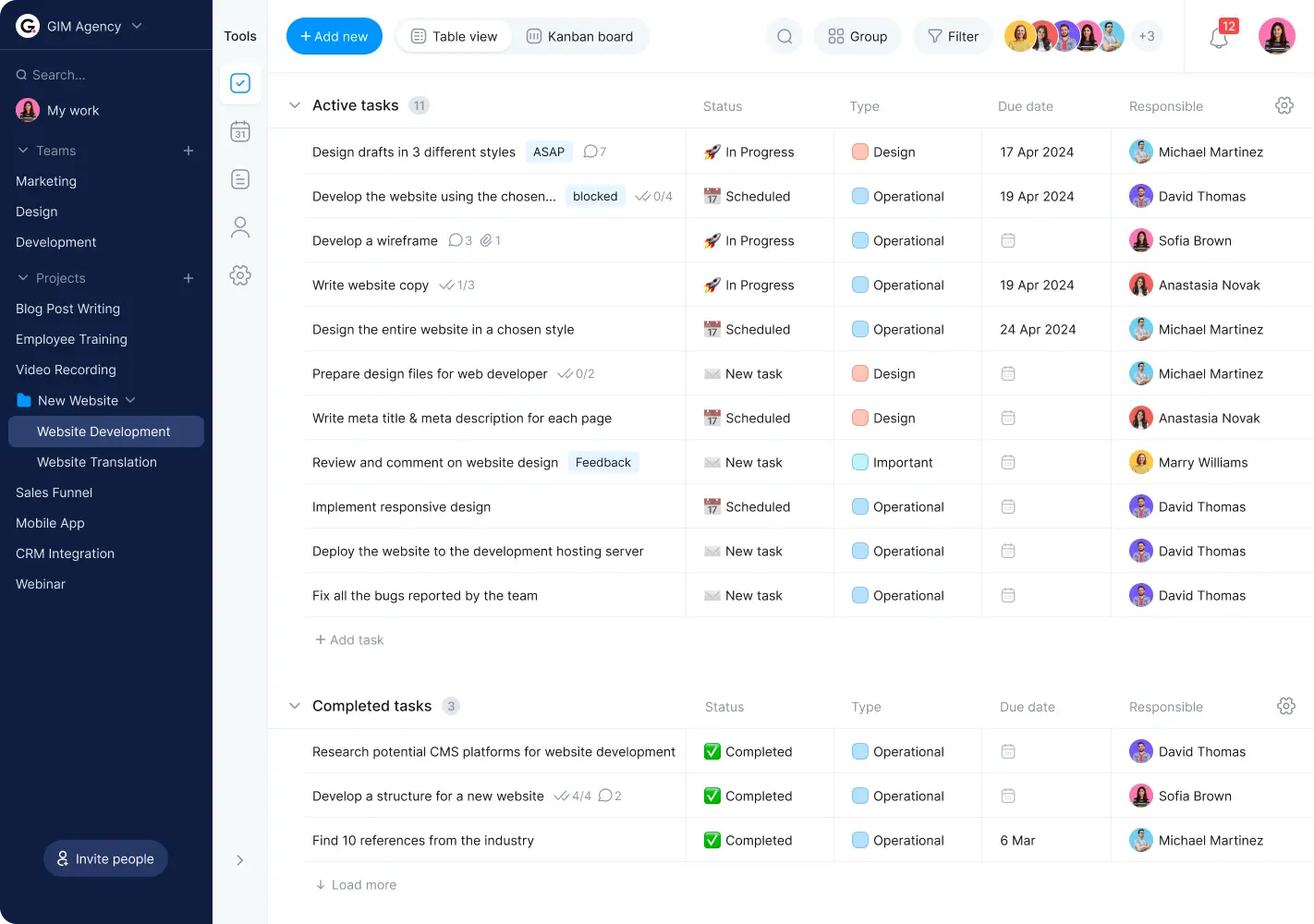Open My work in sidebar
The width and height of the screenshot is (1314, 924).
pos(57,110)
